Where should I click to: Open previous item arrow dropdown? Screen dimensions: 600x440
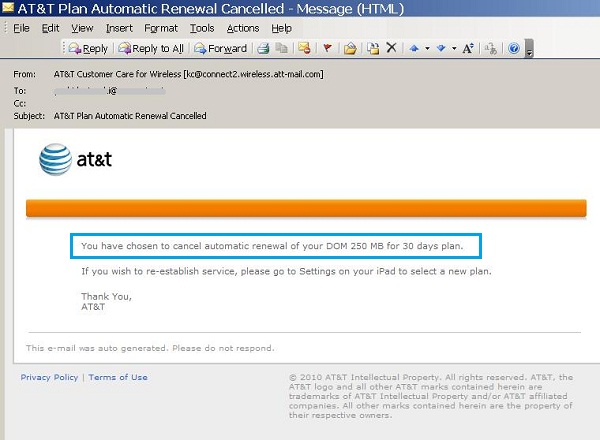(427, 49)
